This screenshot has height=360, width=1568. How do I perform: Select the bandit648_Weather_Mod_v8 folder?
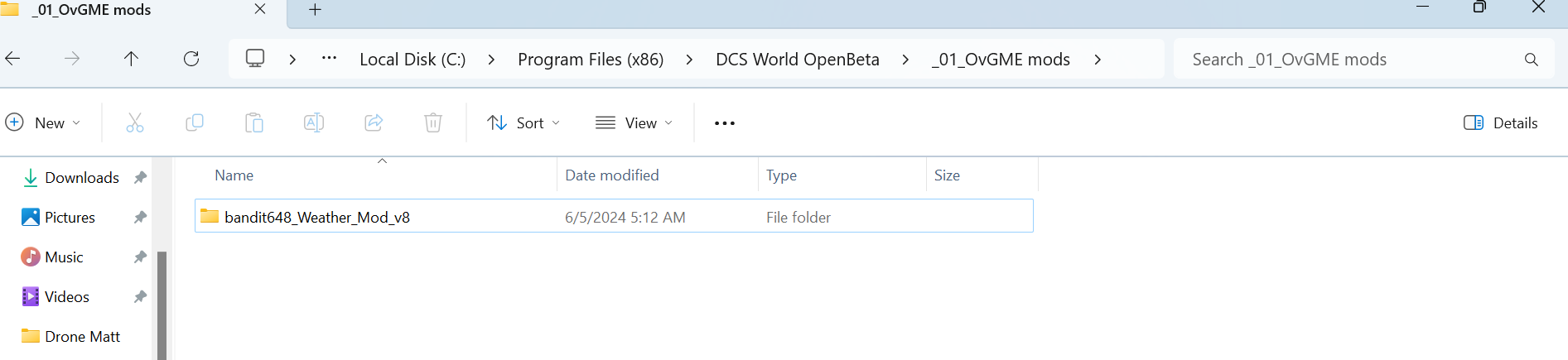(614, 217)
